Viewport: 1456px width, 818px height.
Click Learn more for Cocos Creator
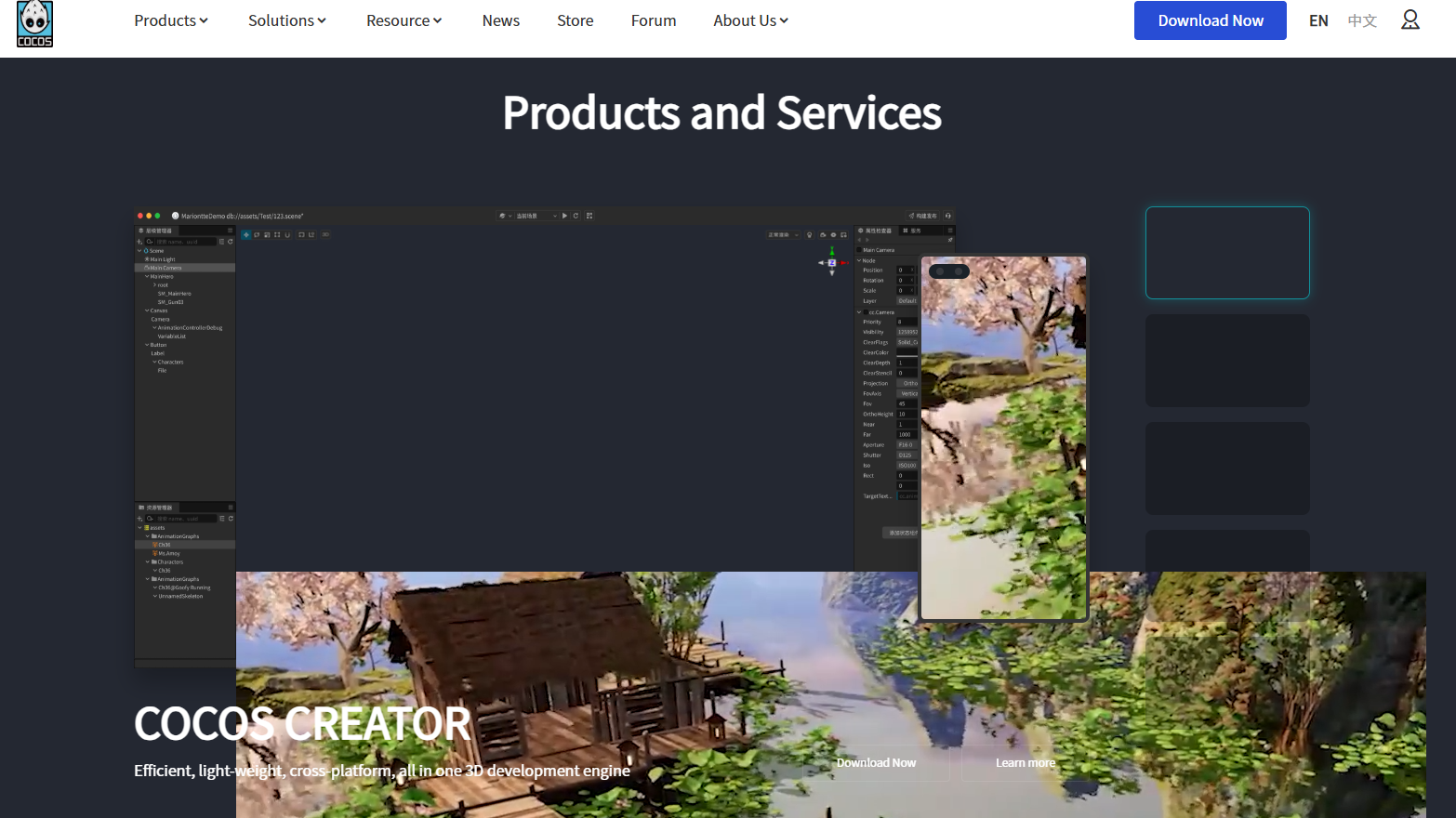click(x=1026, y=763)
